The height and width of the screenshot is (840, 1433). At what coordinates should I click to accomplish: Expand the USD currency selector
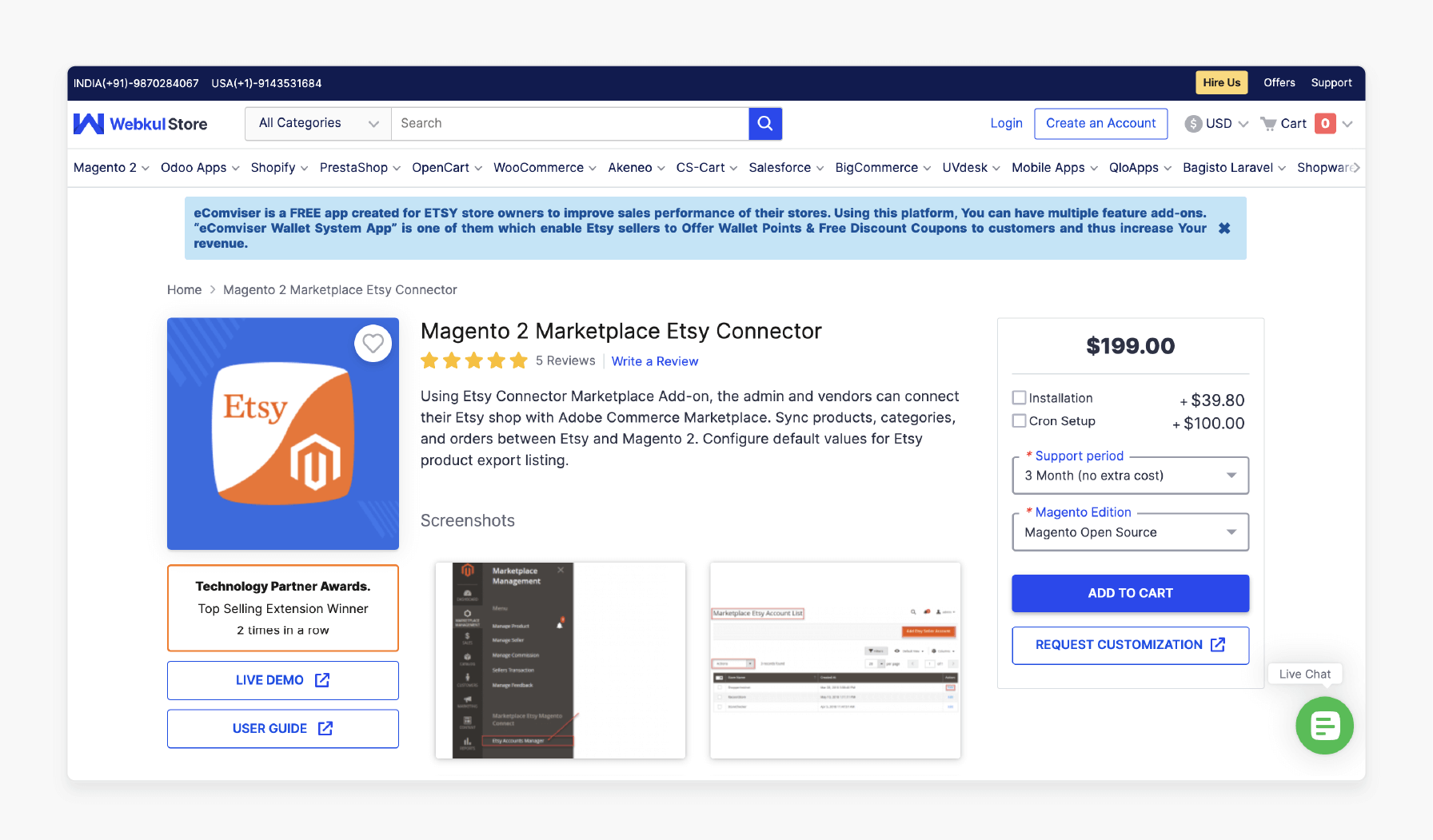click(1217, 123)
